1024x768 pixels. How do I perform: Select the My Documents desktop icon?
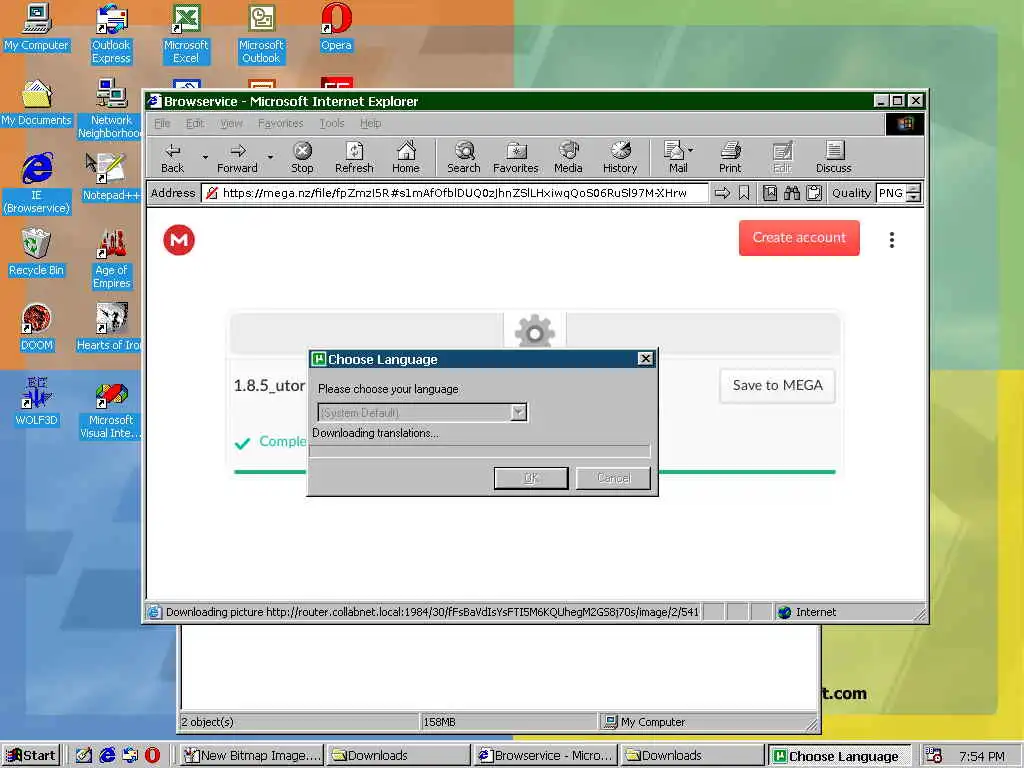(x=37, y=103)
